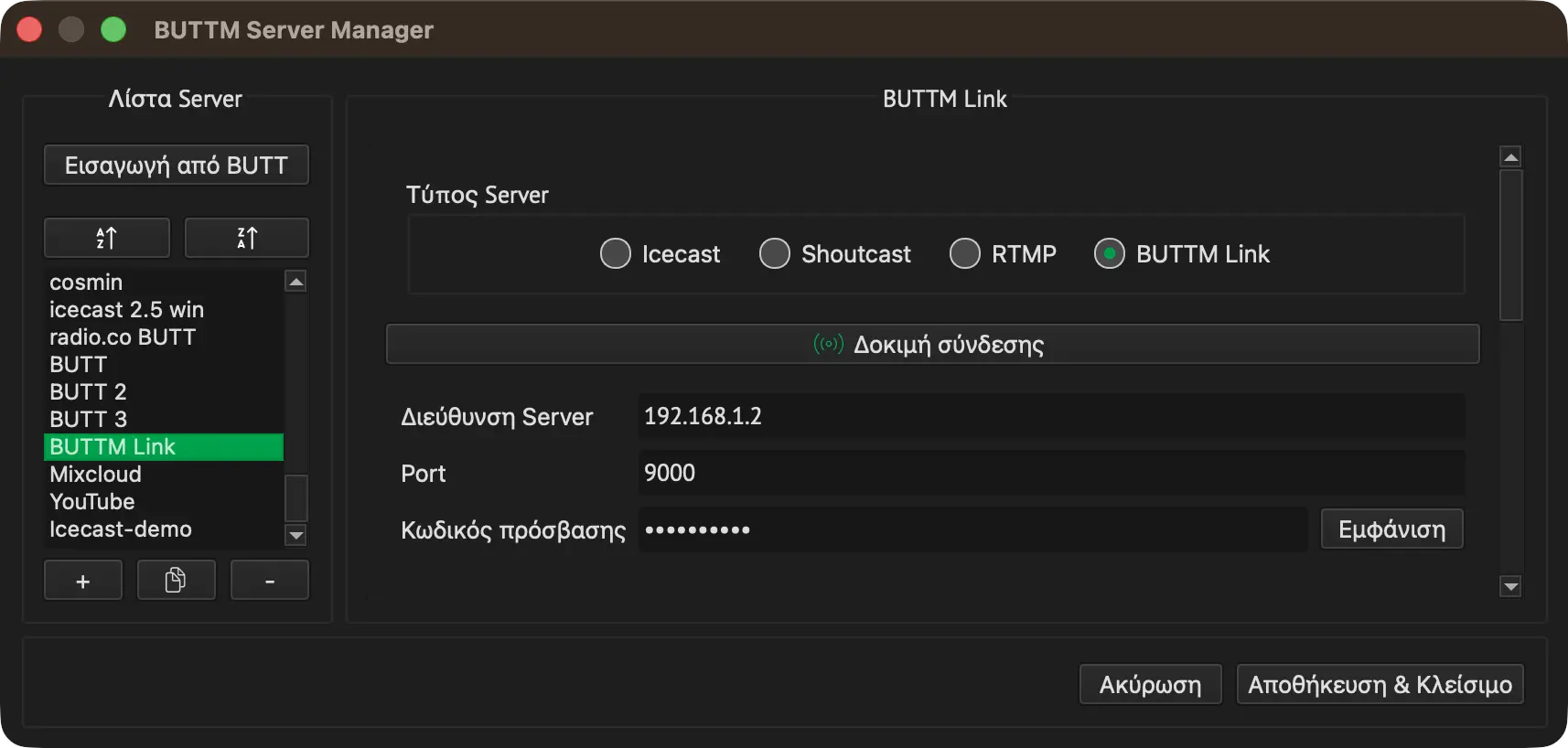Image resolution: width=1568 pixels, height=748 pixels.
Task: Sort the server list A to Z
Action: 107,238
